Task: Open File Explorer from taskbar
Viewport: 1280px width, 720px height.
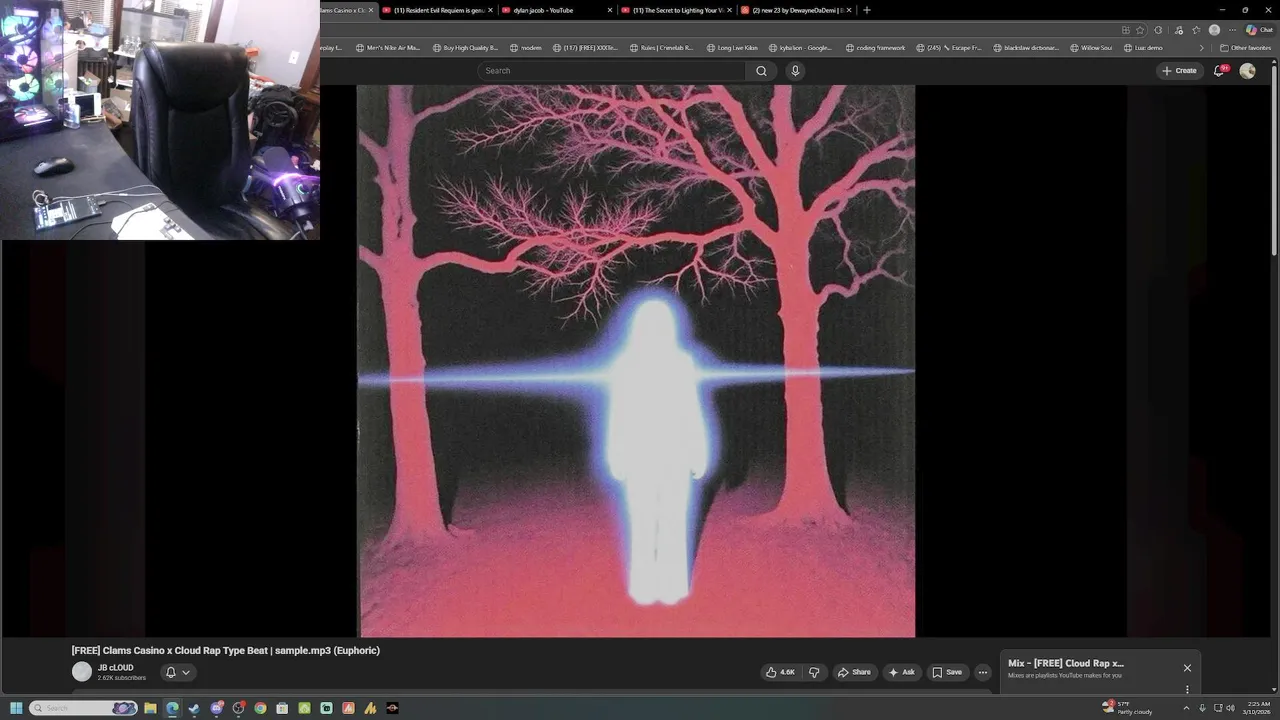Action: click(x=150, y=708)
